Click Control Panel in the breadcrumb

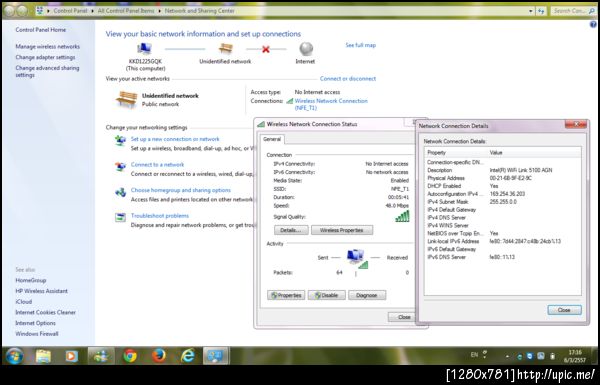tap(70, 11)
